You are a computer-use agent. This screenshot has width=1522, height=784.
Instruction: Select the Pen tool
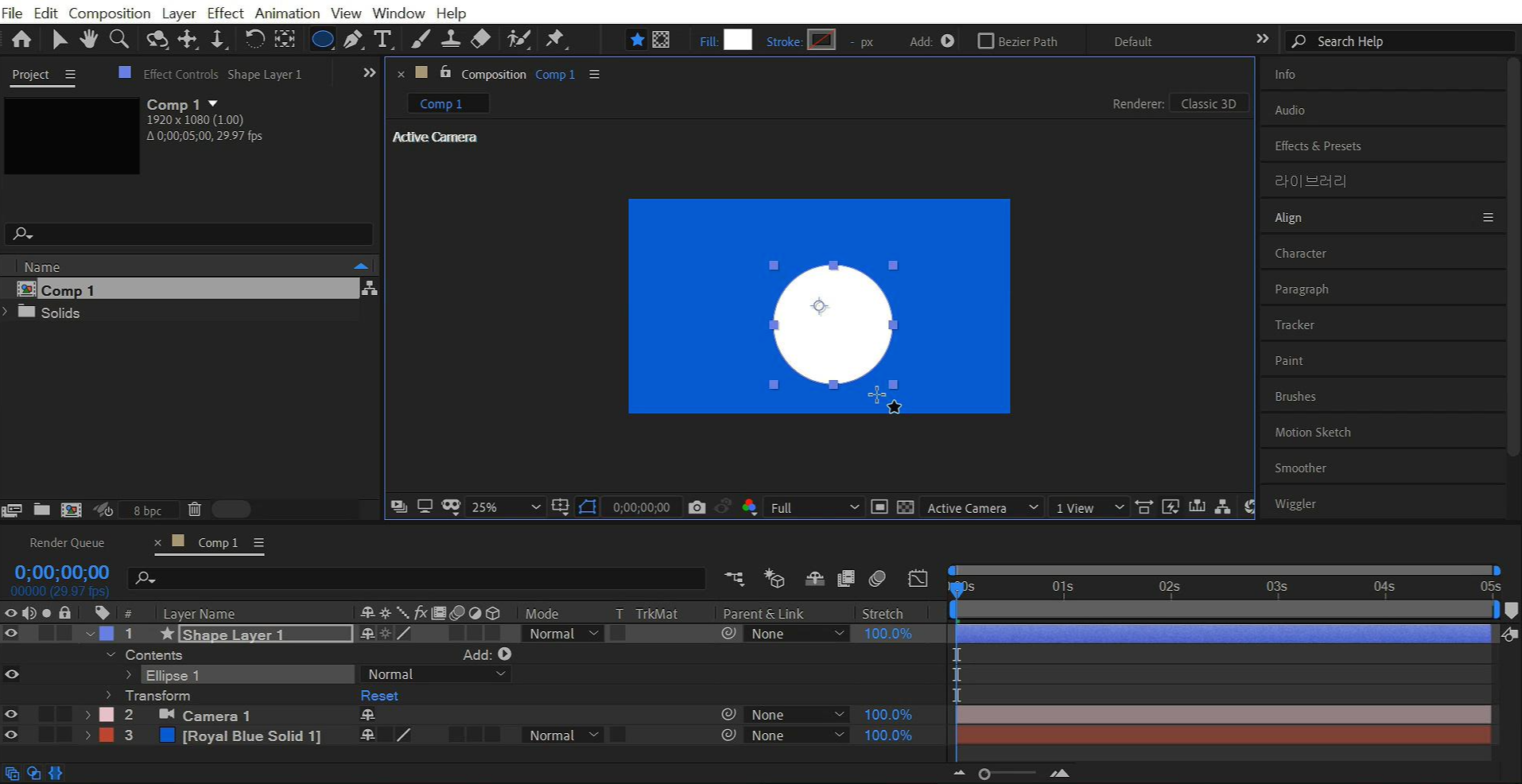[x=353, y=39]
